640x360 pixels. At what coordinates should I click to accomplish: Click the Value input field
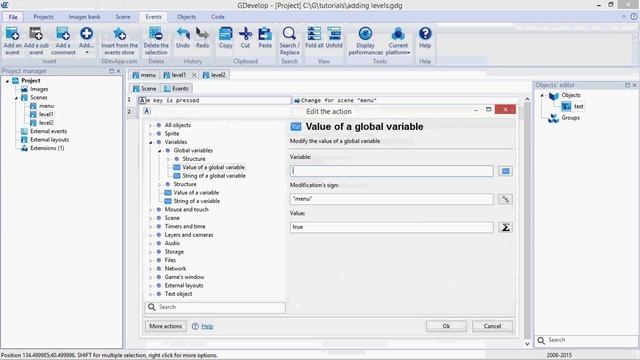point(391,227)
